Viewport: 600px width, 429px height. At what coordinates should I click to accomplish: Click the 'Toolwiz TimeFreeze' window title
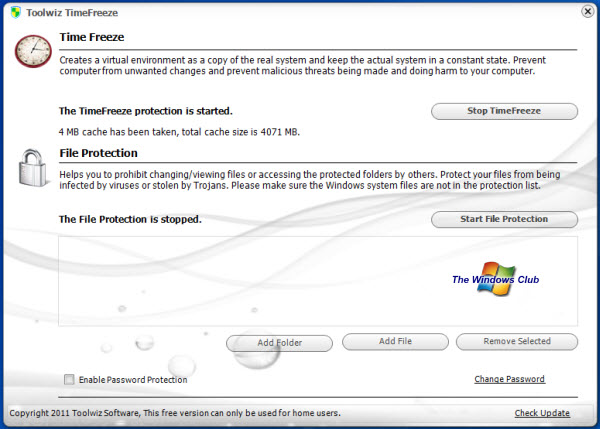tap(72, 13)
